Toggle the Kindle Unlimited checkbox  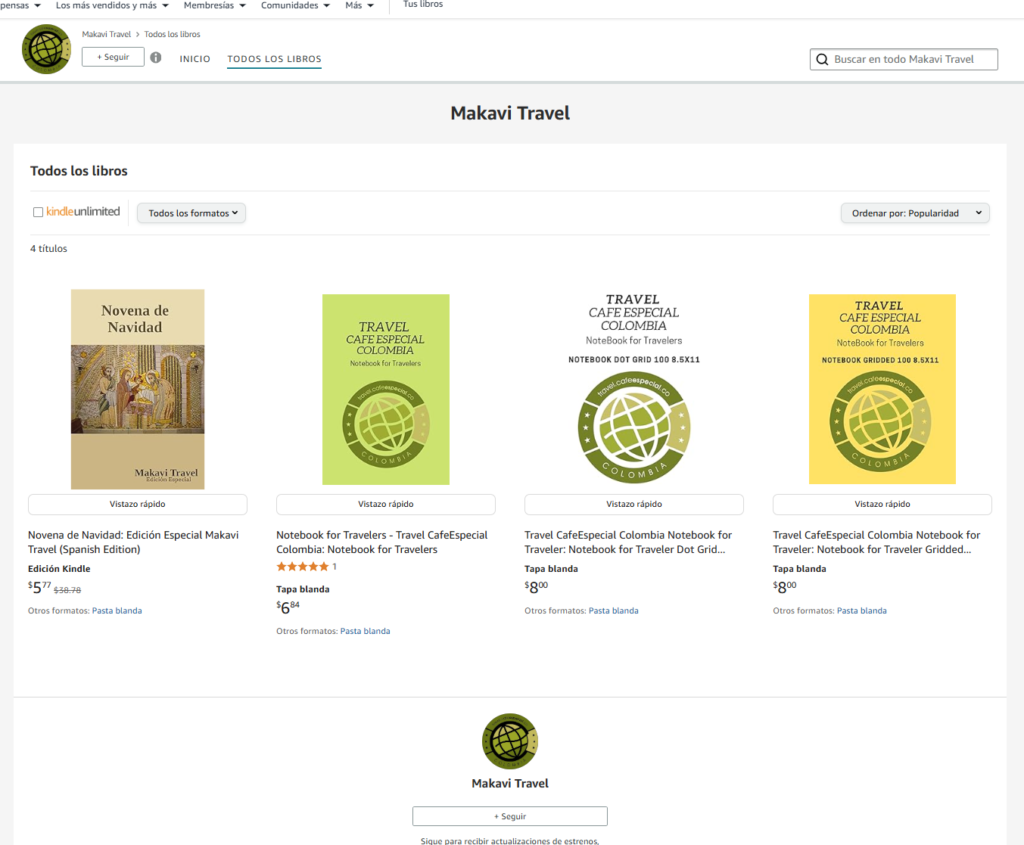(38, 212)
